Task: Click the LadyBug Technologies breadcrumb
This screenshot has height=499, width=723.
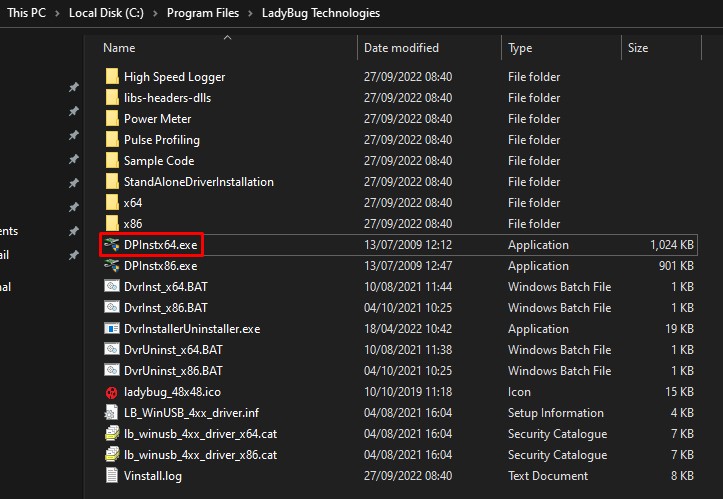Action: 321,13
